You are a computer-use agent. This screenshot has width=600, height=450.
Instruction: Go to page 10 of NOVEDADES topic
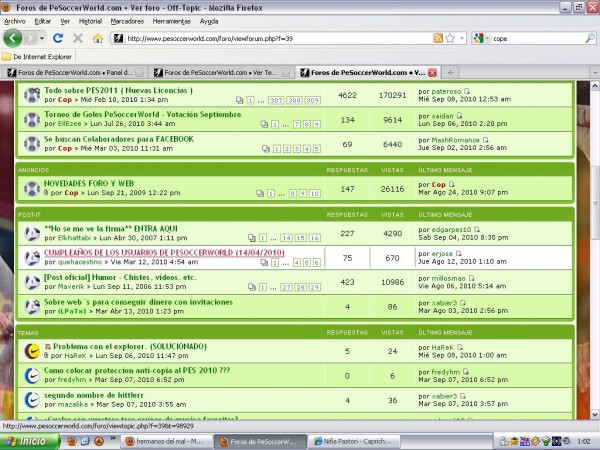(x=314, y=194)
